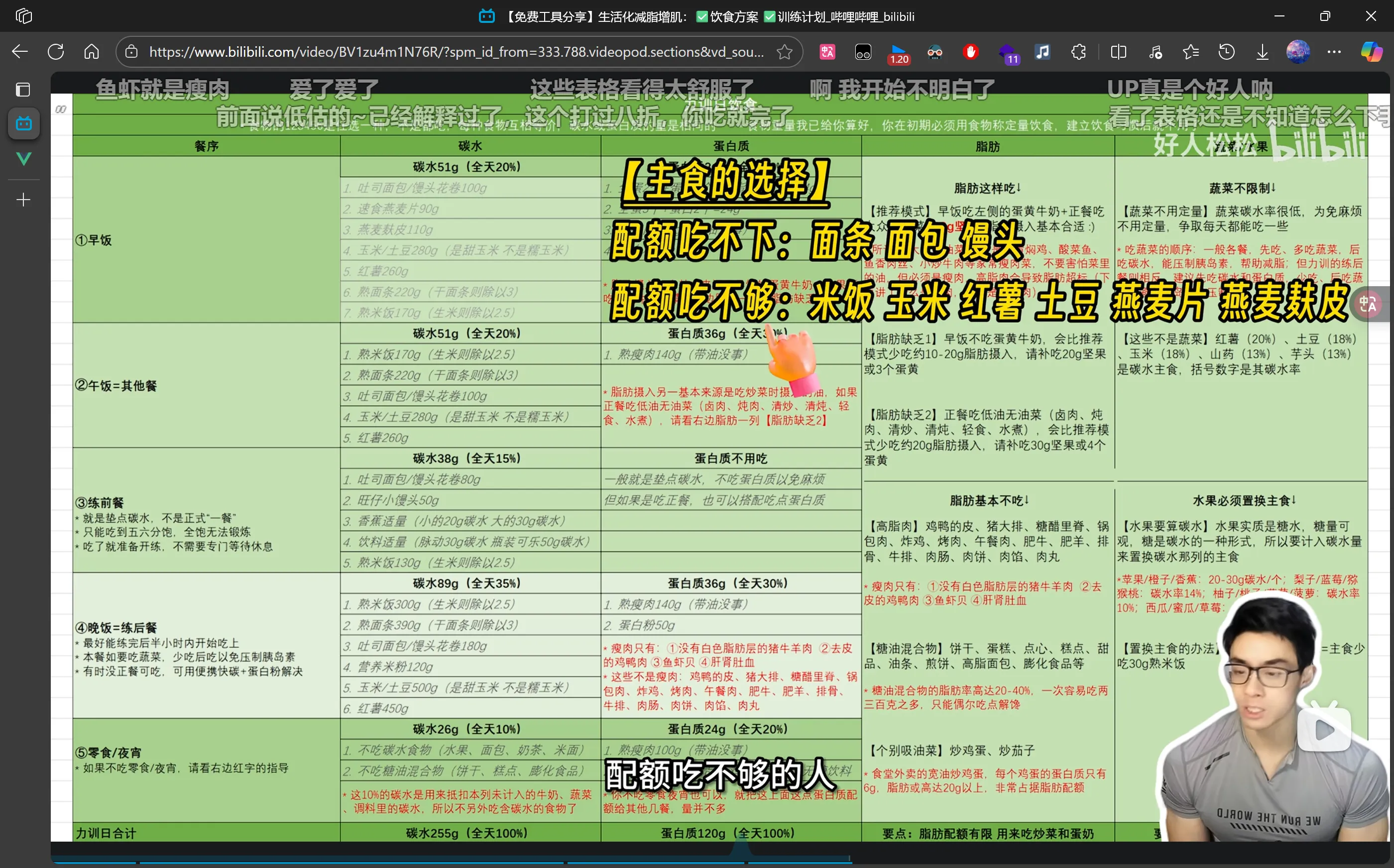Screen dimensions: 1394x868
Task: Open the tab actions menu in sidebar
Action: [23, 90]
